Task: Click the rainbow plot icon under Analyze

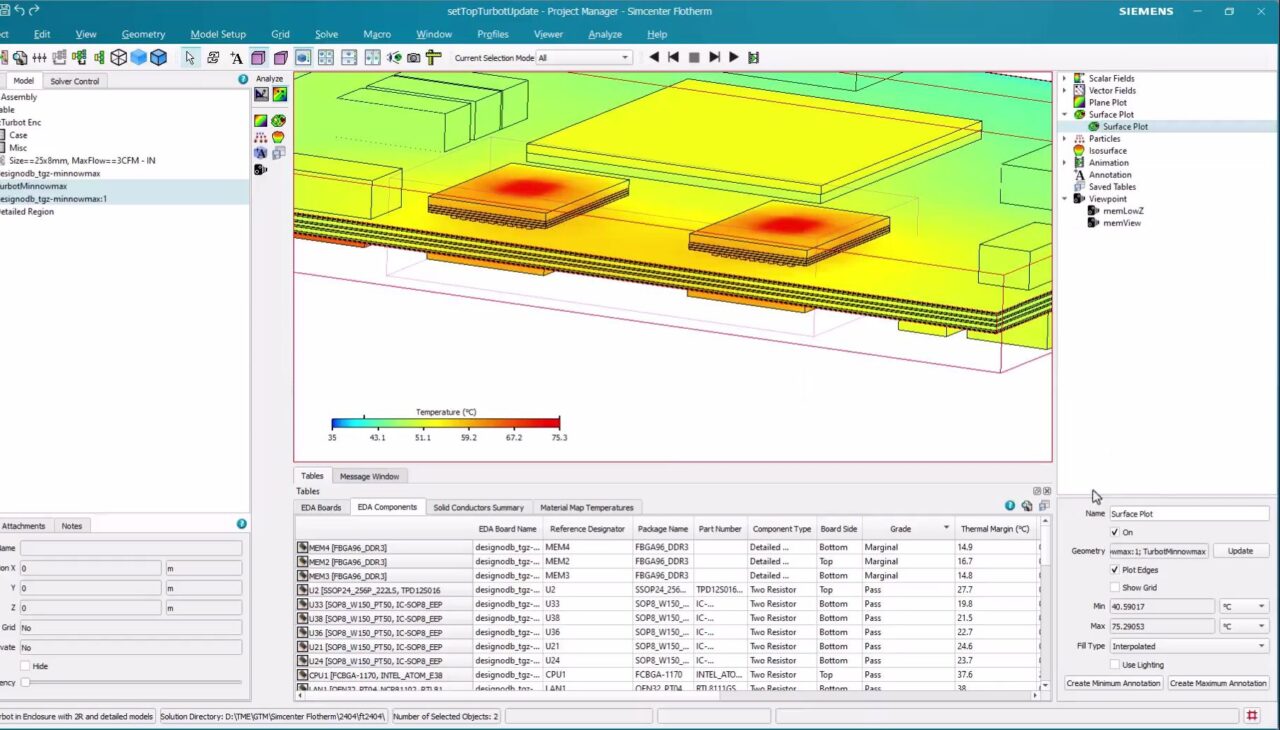Action: (279, 95)
